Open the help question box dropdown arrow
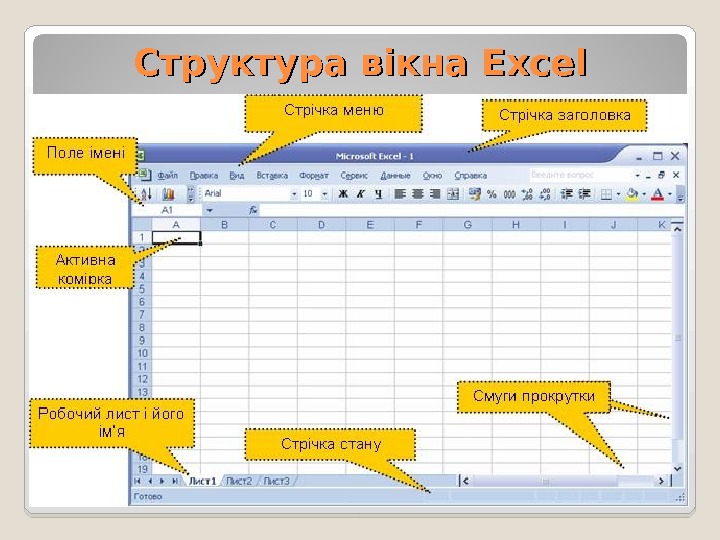The height and width of the screenshot is (540, 720). (x=637, y=175)
